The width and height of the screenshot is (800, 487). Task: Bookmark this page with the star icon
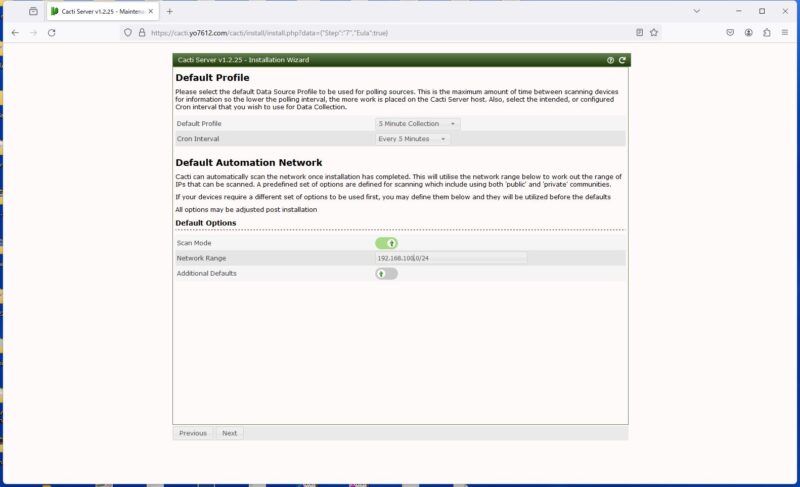[654, 33]
